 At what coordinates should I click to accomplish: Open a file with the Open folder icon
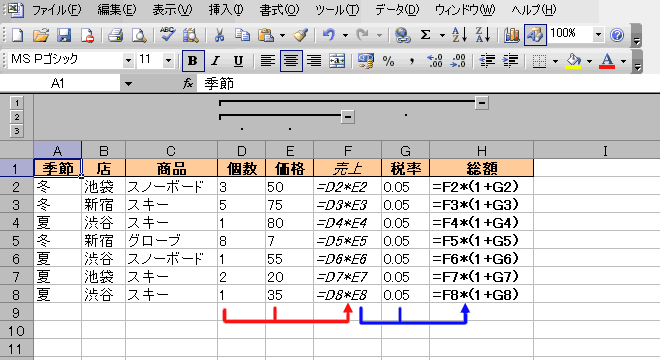tap(41, 35)
